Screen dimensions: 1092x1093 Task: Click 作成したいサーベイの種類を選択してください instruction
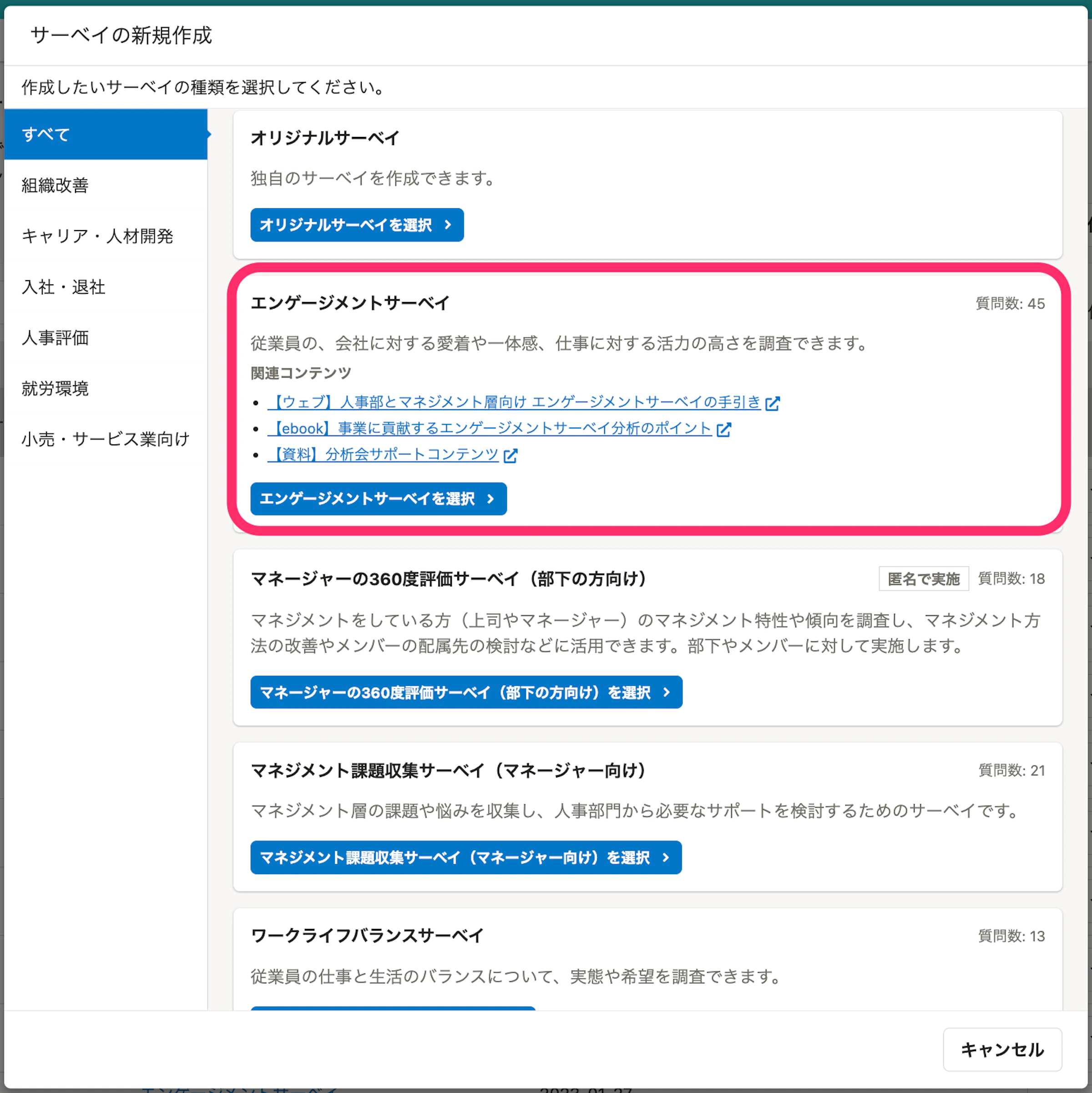205,87
